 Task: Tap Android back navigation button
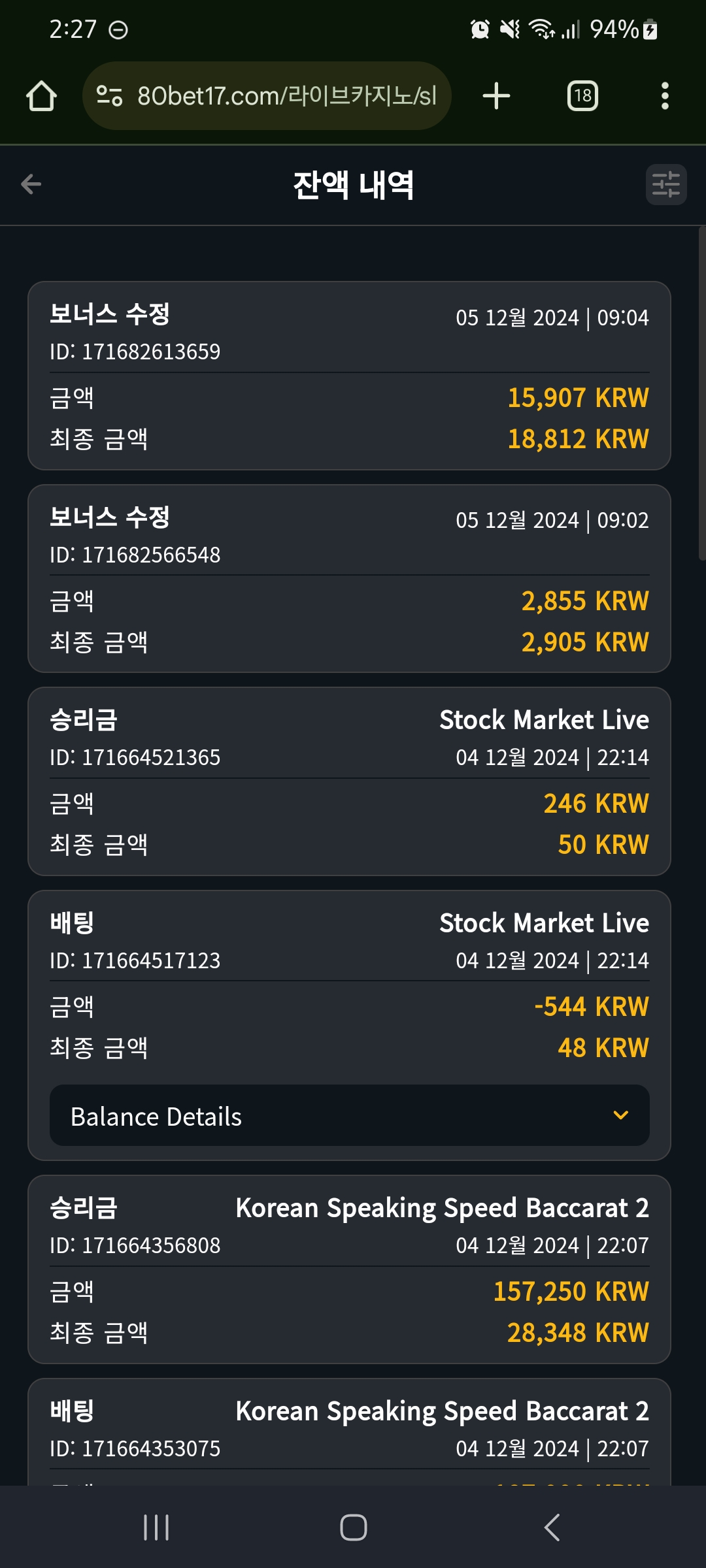552,1527
